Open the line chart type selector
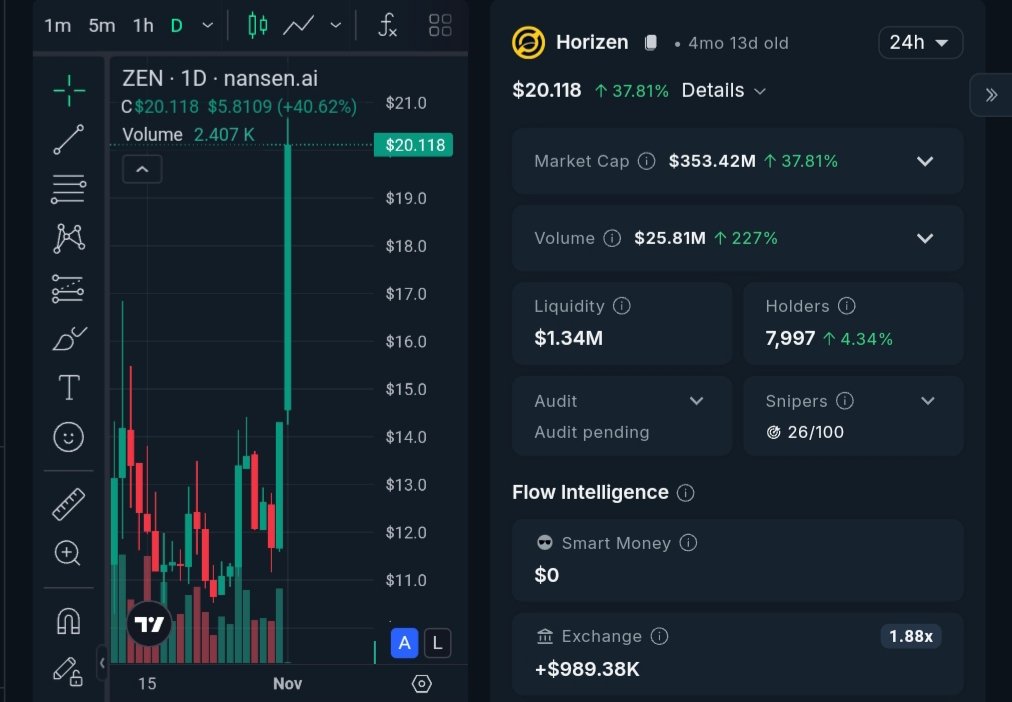The image size is (1012, 702). pyautogui.click(x=298, y=25)
